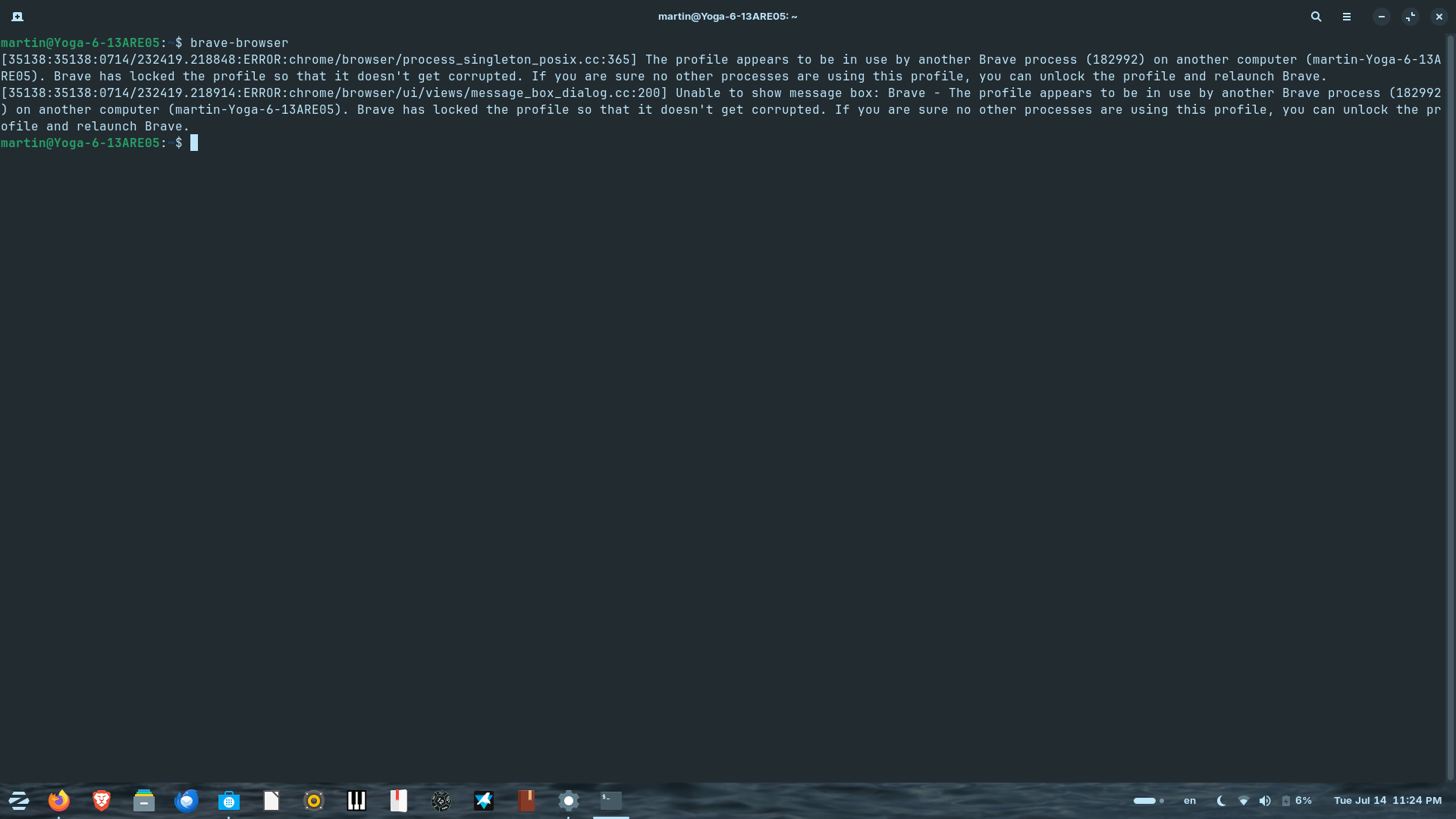Image resolution: width=1456 pixels, height=819 pixels.
Task: Open the white book with red bookmark app
Action: click(399, 800)
